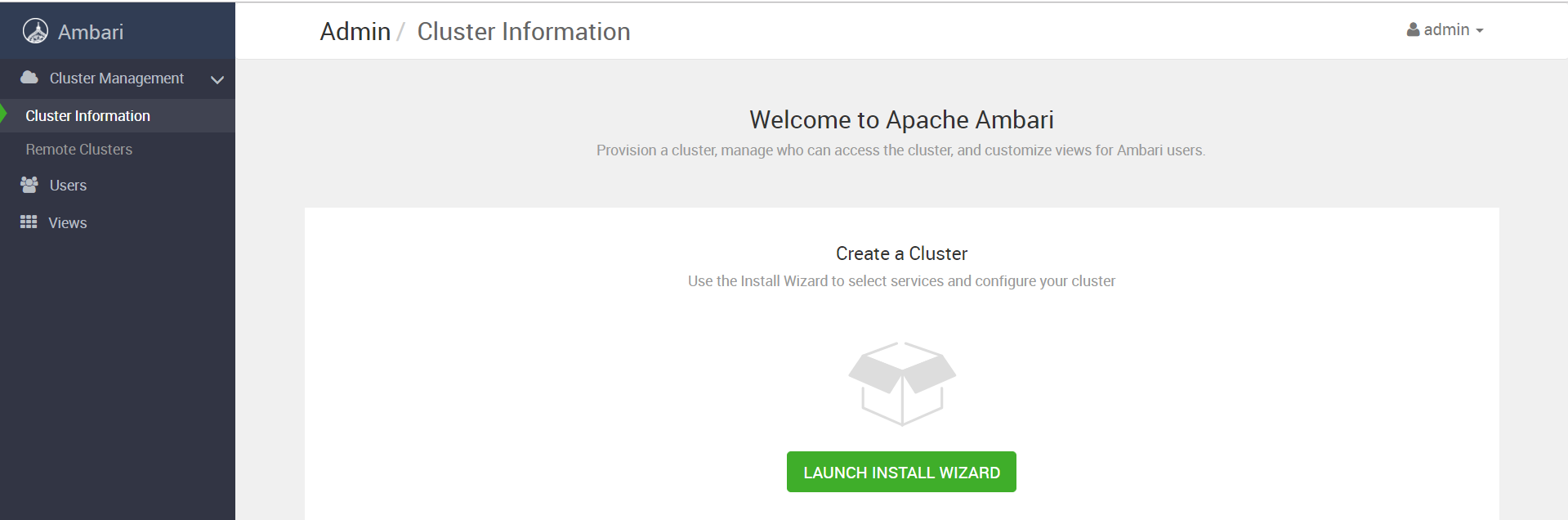Click the Cluster Information breadcrumb text
This screenshot has height=520, width=1568.
524,32
